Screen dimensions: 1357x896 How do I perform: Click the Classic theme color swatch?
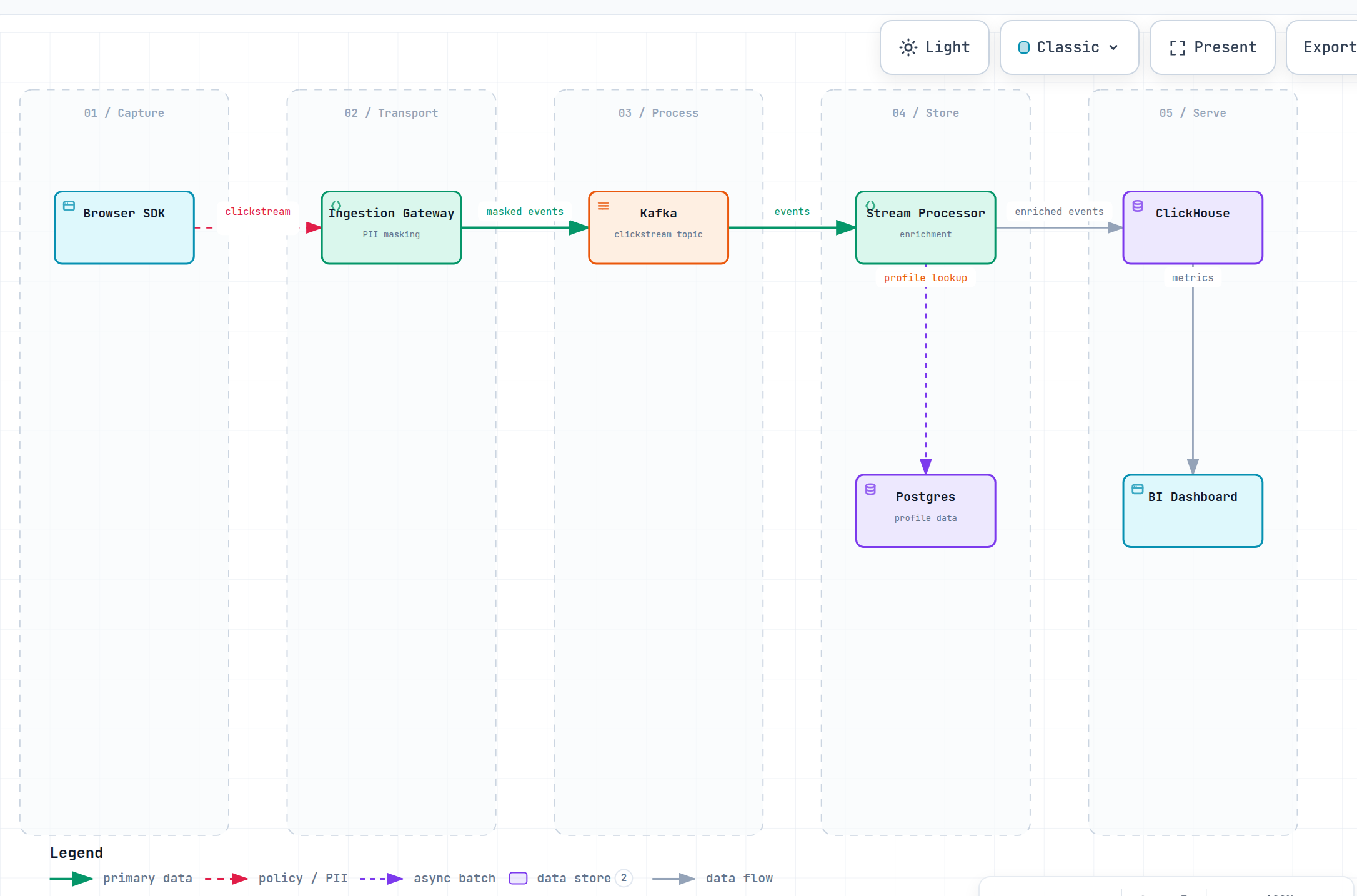pos(1024,47)
